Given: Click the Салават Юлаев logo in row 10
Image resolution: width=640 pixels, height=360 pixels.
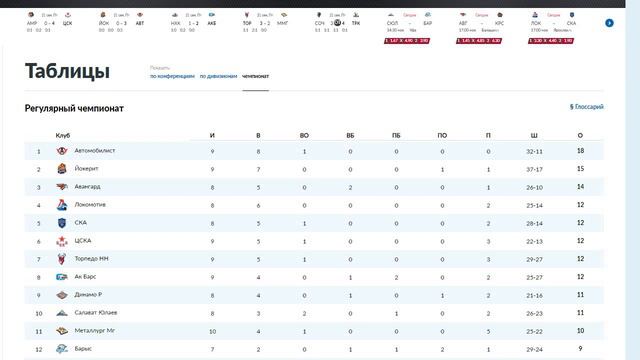Looking at the screenshot, I should [x=62, y=313].
